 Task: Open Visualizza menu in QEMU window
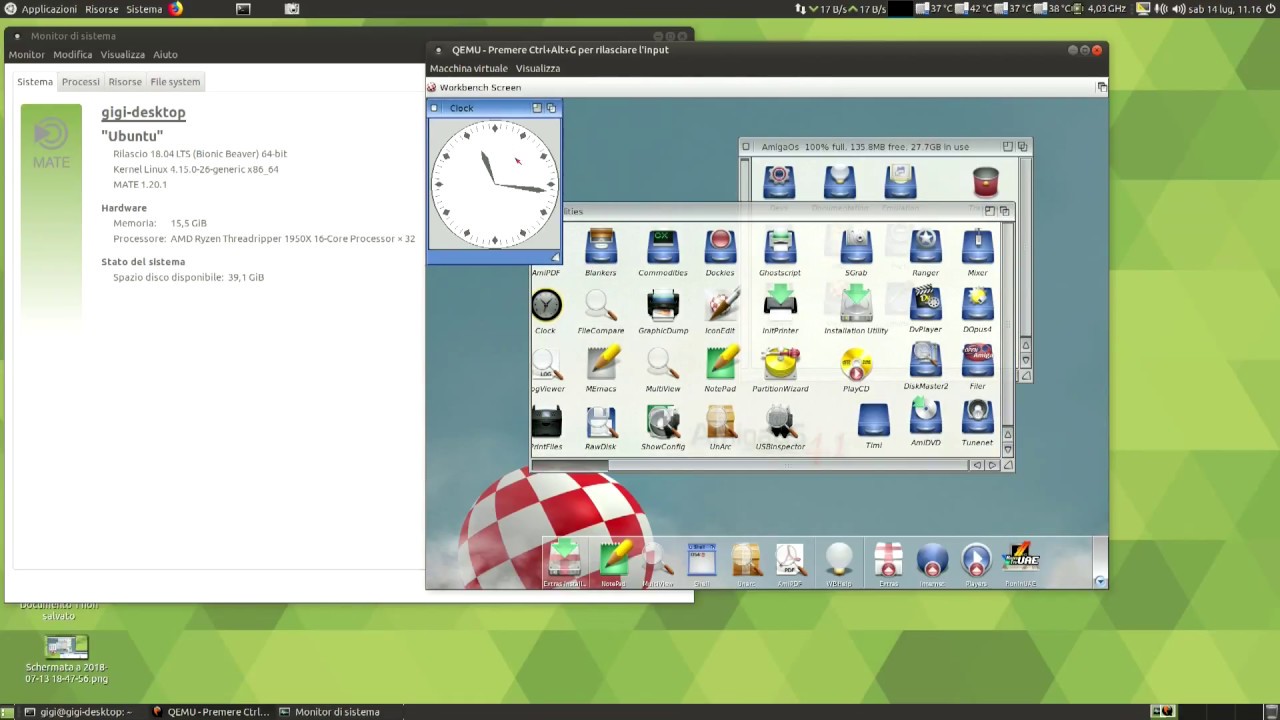click(x=538, y=68)
